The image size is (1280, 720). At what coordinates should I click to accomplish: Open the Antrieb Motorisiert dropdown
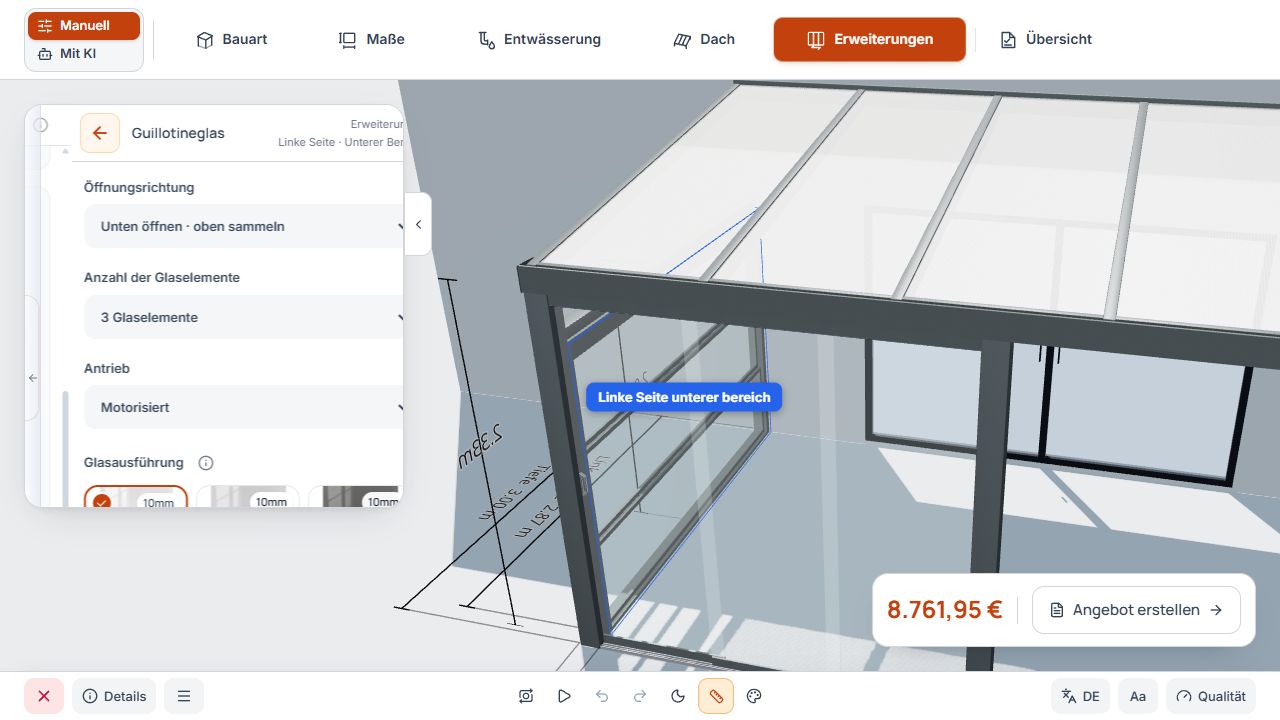tap(245, 407)
